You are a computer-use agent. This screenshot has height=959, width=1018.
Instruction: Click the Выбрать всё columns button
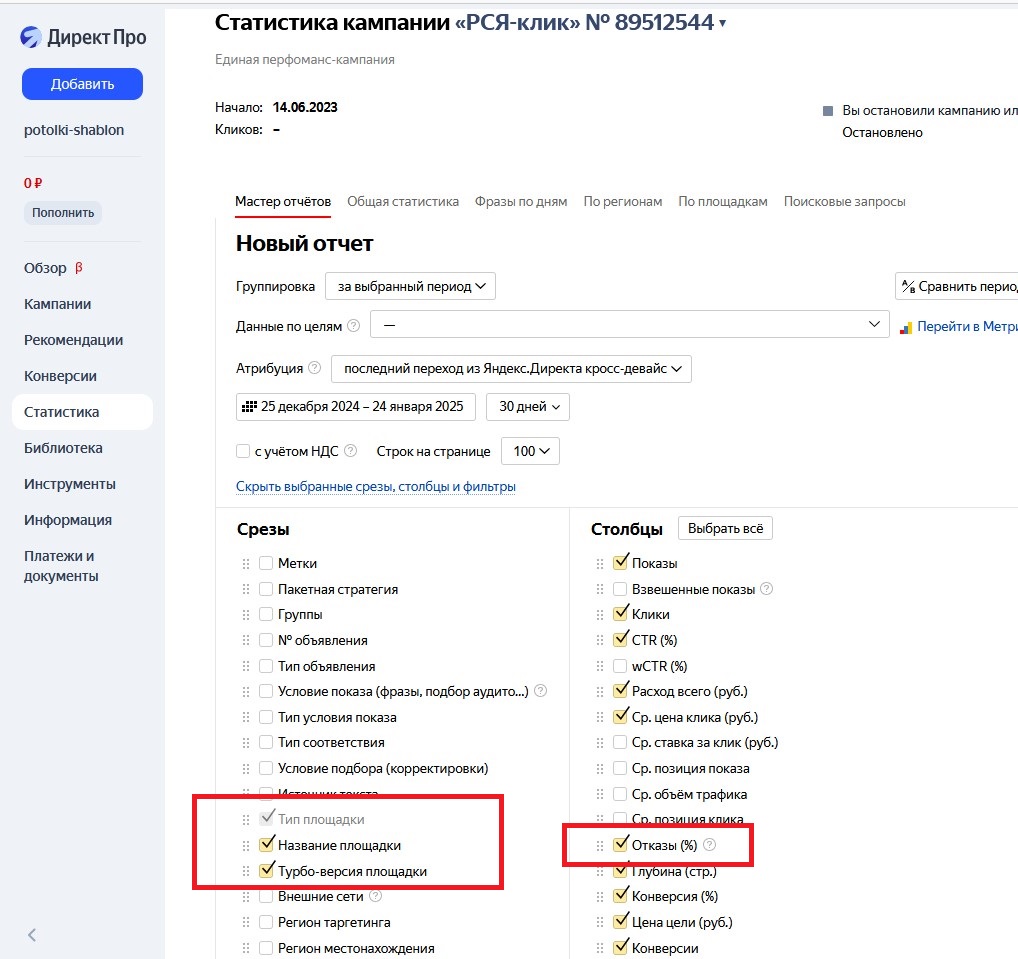tap(725, 528)
